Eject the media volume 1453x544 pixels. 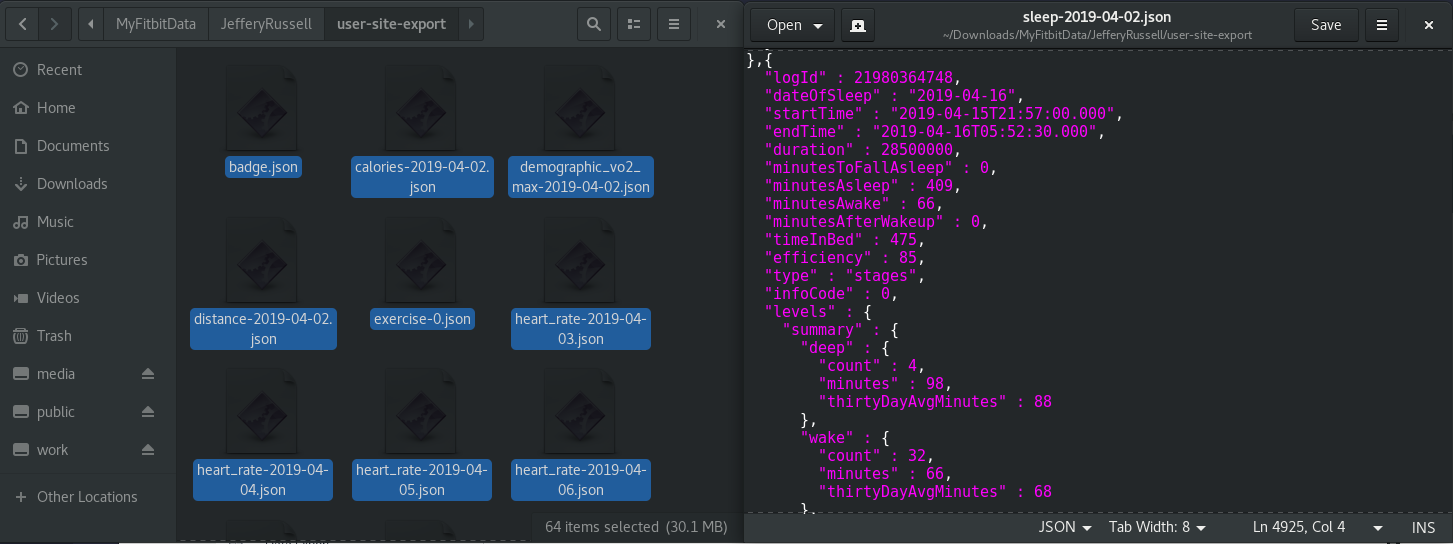click(148, 374)
